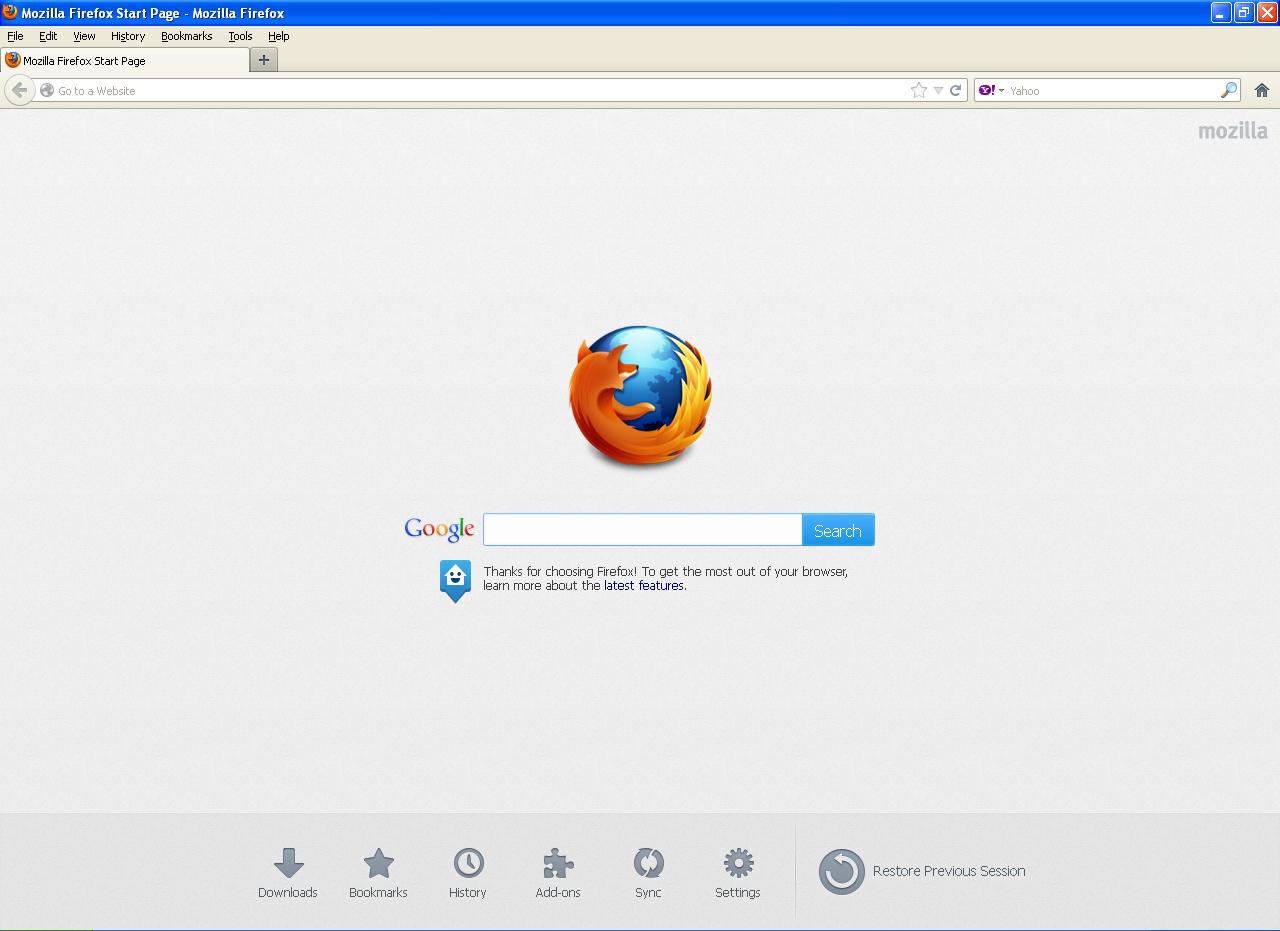This screenshot has width=1280, height=931.
Task: Click the Home button in the toolbar
Action: point(1262,90)
